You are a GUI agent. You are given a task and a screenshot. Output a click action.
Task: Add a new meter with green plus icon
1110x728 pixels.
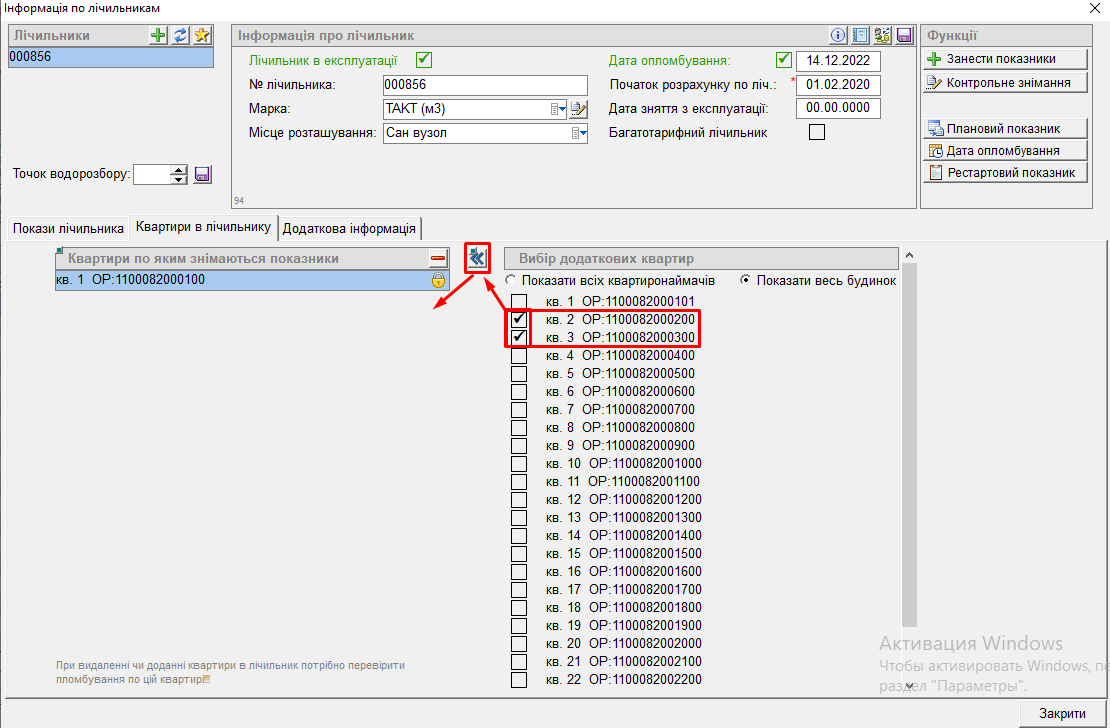[x=158, y=36]
